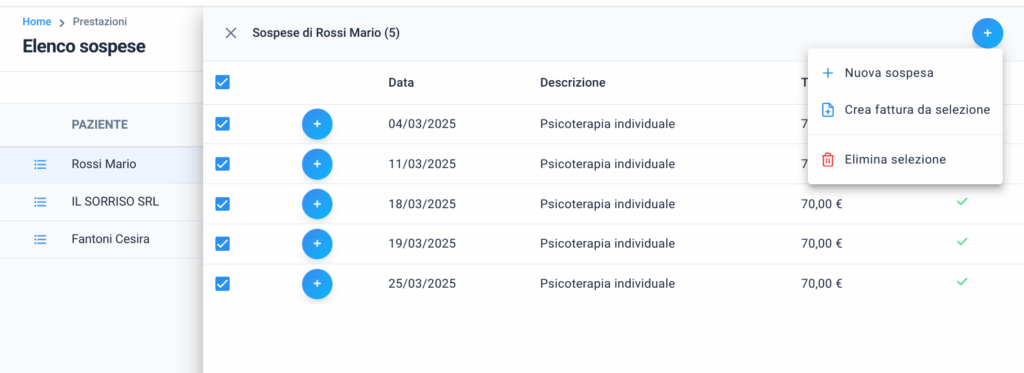Image resolution: width=1024 pixels, height=373 pixels.
Task: Toggle the select-all checkbox in table header
Action: (x=223, y=82)
